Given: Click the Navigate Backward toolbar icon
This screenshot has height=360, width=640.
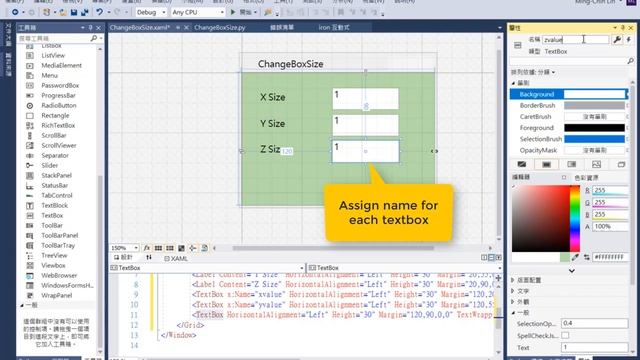Looking at the screenshot, I should tap(15, 12).
